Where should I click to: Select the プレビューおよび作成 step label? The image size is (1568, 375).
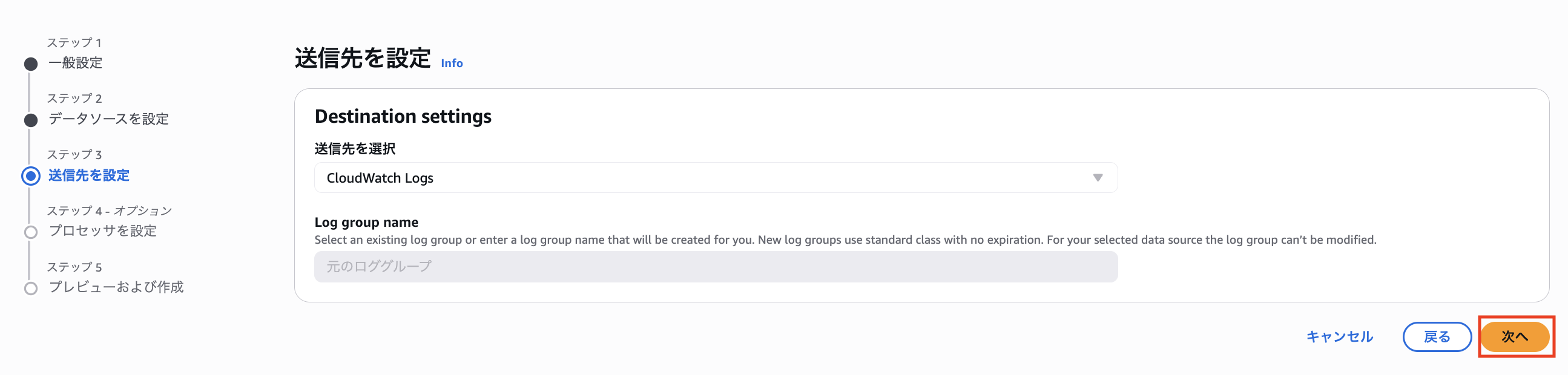(116, 287)
